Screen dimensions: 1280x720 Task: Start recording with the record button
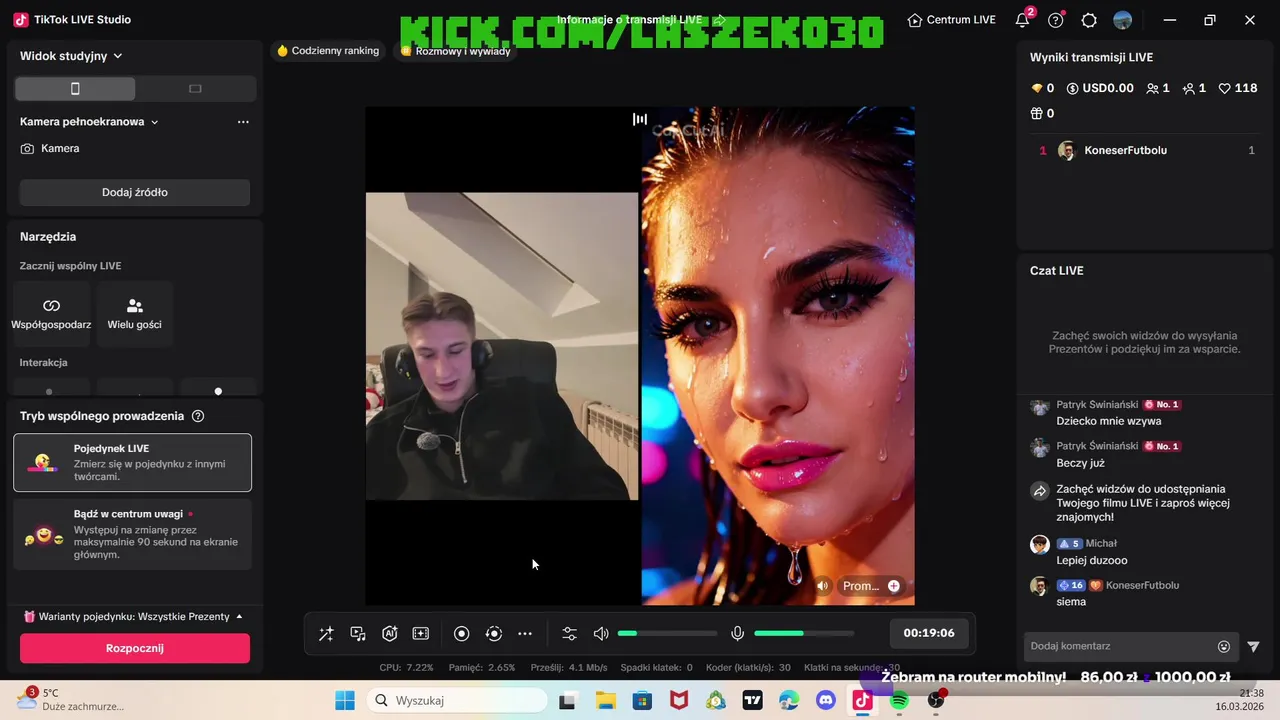(461, 634)
